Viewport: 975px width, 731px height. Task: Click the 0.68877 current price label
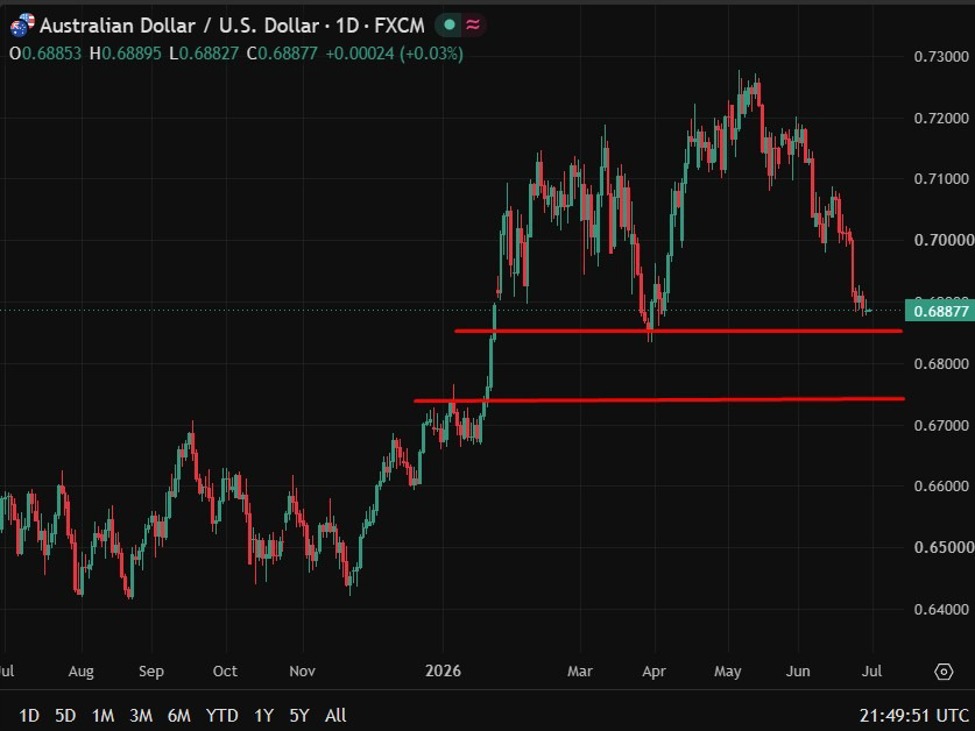point(940,311)
